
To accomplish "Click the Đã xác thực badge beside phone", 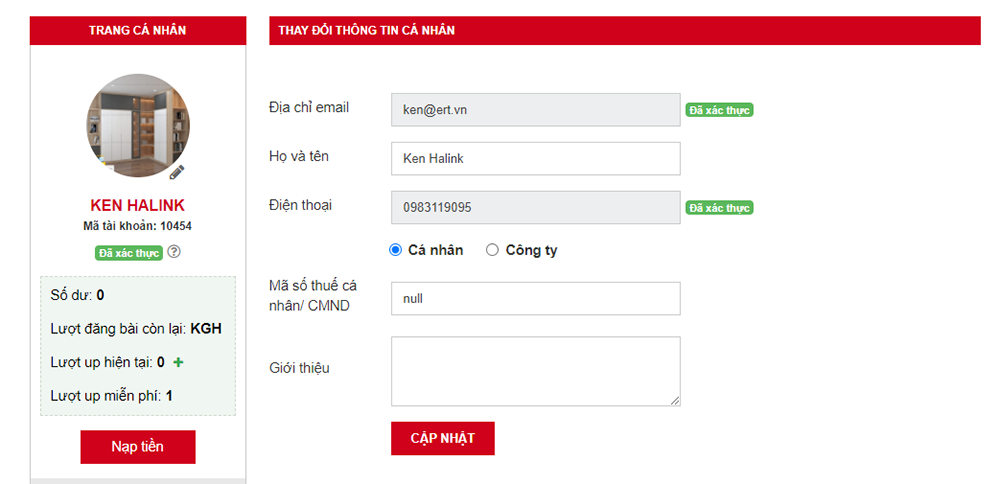I will pyautogui.click(x=719, y=208).
